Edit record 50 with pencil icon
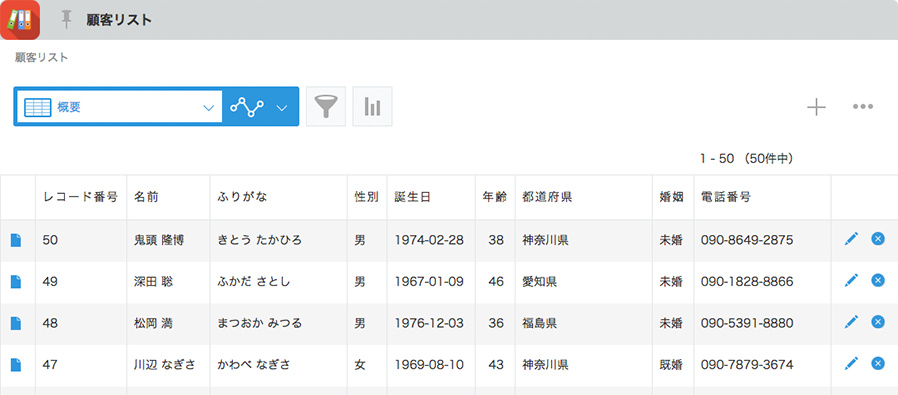The height and width of the screenshot is (395, 898). (852, 239)
